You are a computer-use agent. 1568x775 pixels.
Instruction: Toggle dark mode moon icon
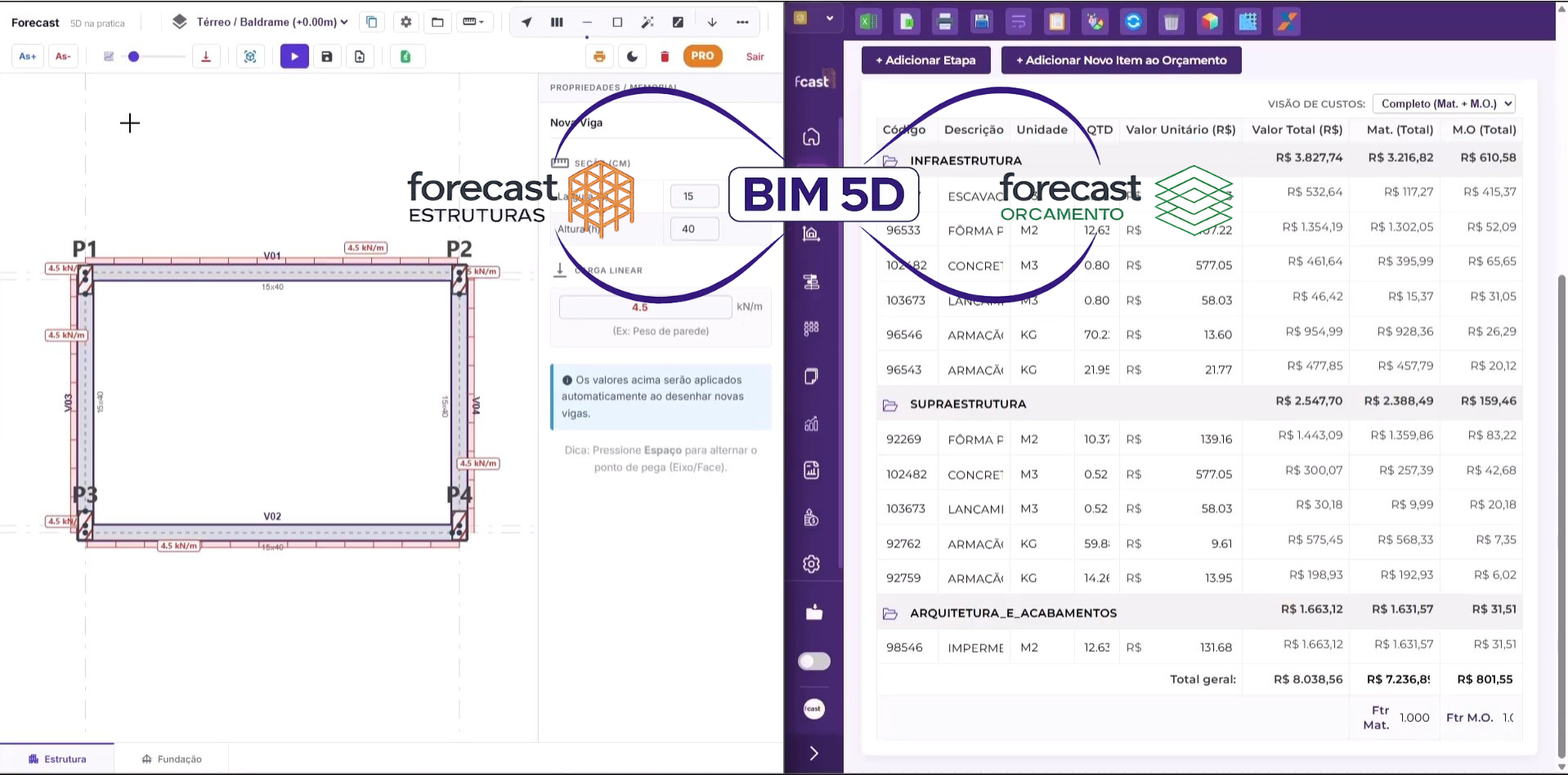[x=632, y=56]
